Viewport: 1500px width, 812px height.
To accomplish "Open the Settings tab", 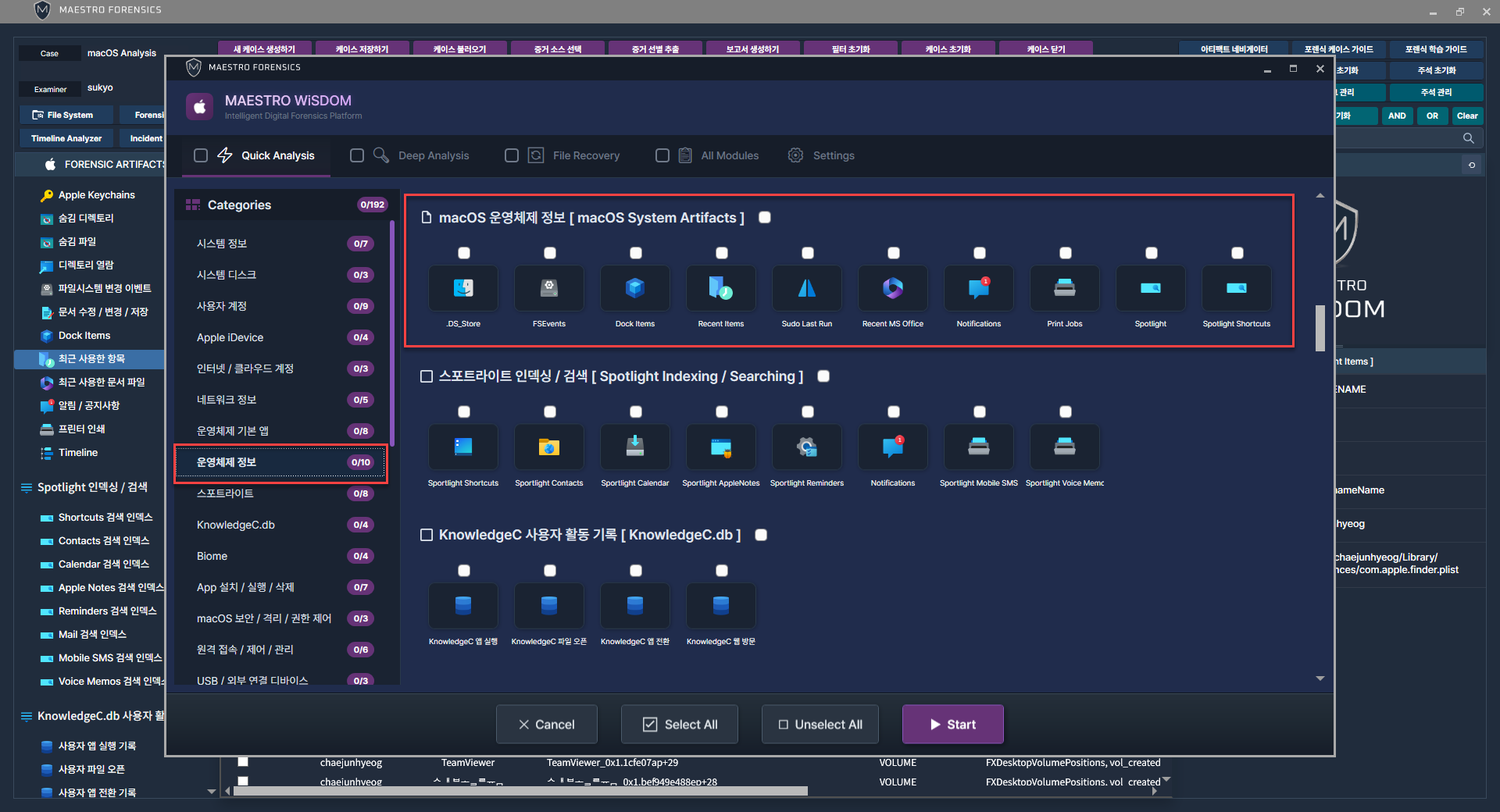I will tap(833, 155).
